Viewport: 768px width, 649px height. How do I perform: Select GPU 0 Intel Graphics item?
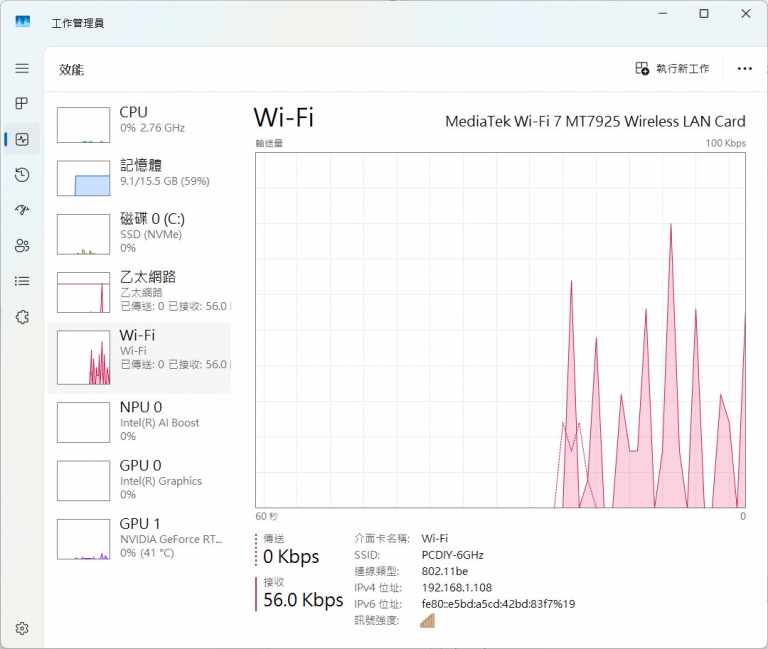point(140,479)
